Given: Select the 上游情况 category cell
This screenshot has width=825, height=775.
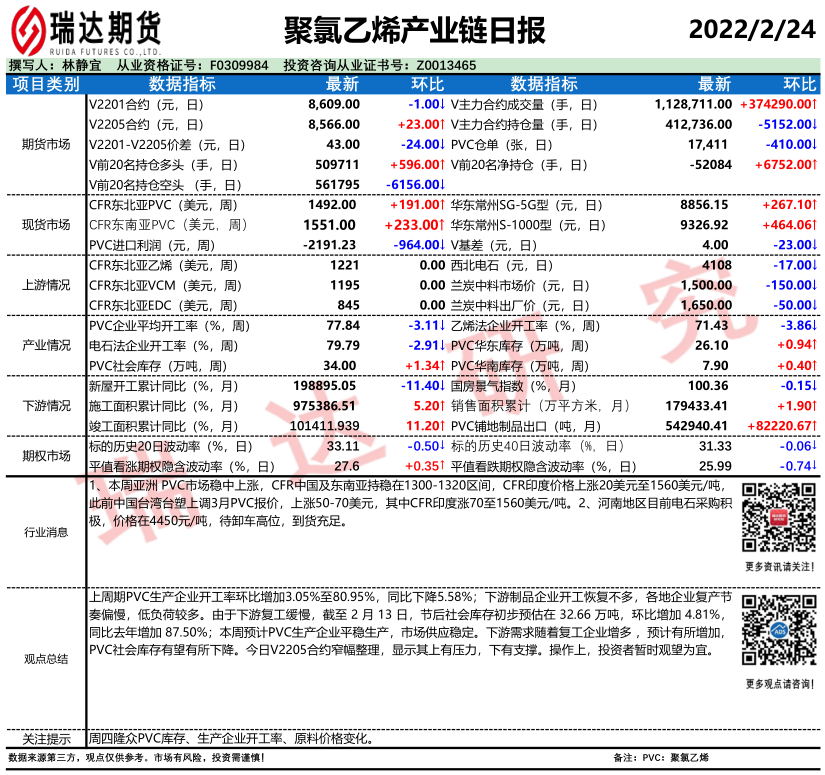Looking at the screenshot, I should click(x=46, y=285).
